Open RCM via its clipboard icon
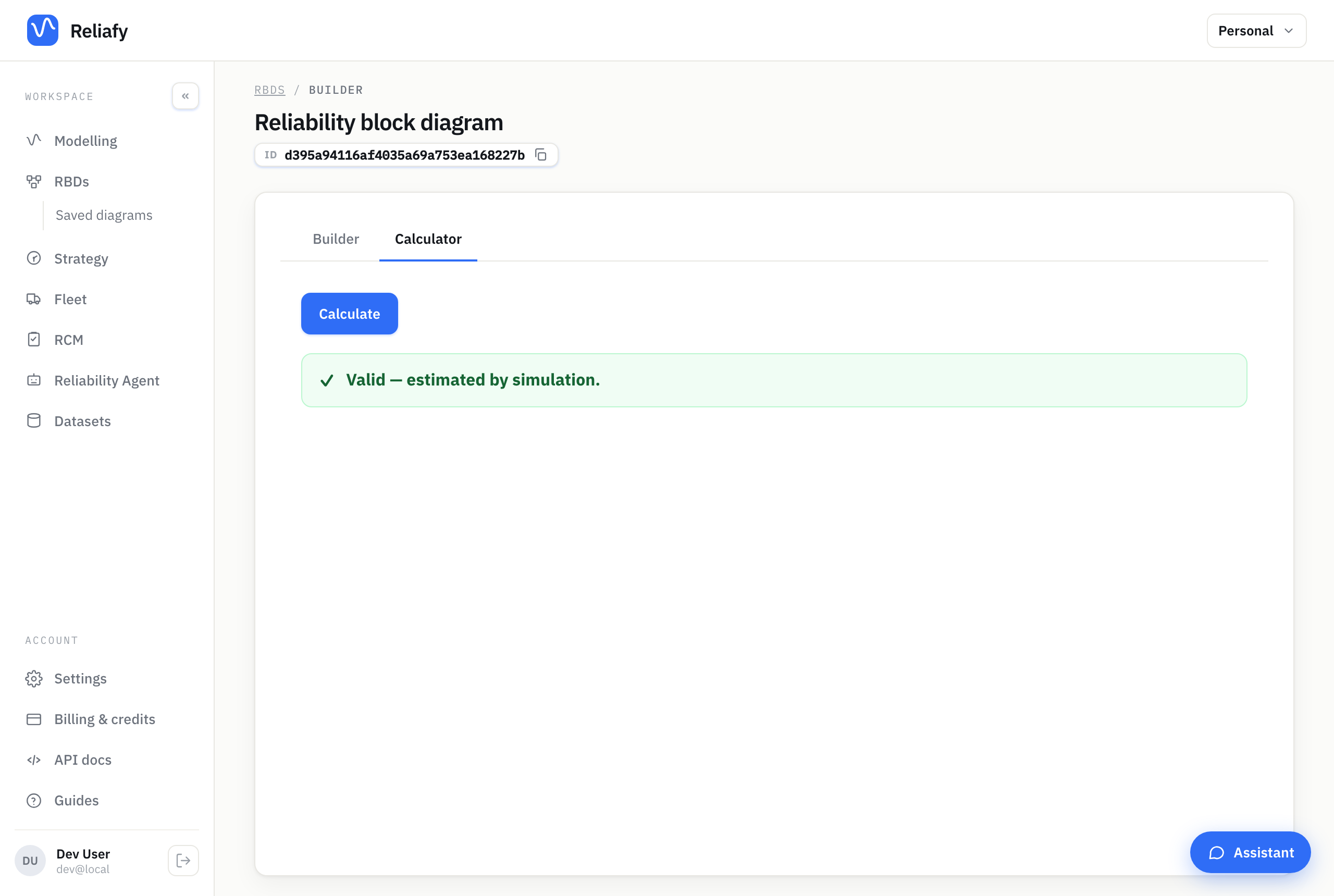This screenshot has height=896, width=1334. tap(34, 340)
